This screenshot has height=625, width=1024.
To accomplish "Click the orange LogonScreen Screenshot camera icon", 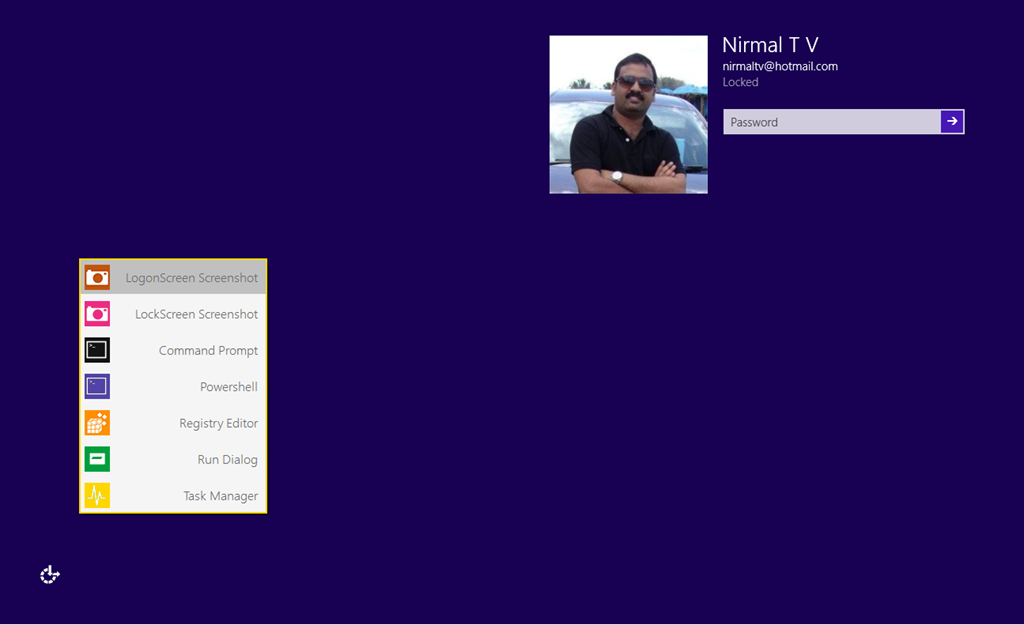I will [x=97, y=278].
